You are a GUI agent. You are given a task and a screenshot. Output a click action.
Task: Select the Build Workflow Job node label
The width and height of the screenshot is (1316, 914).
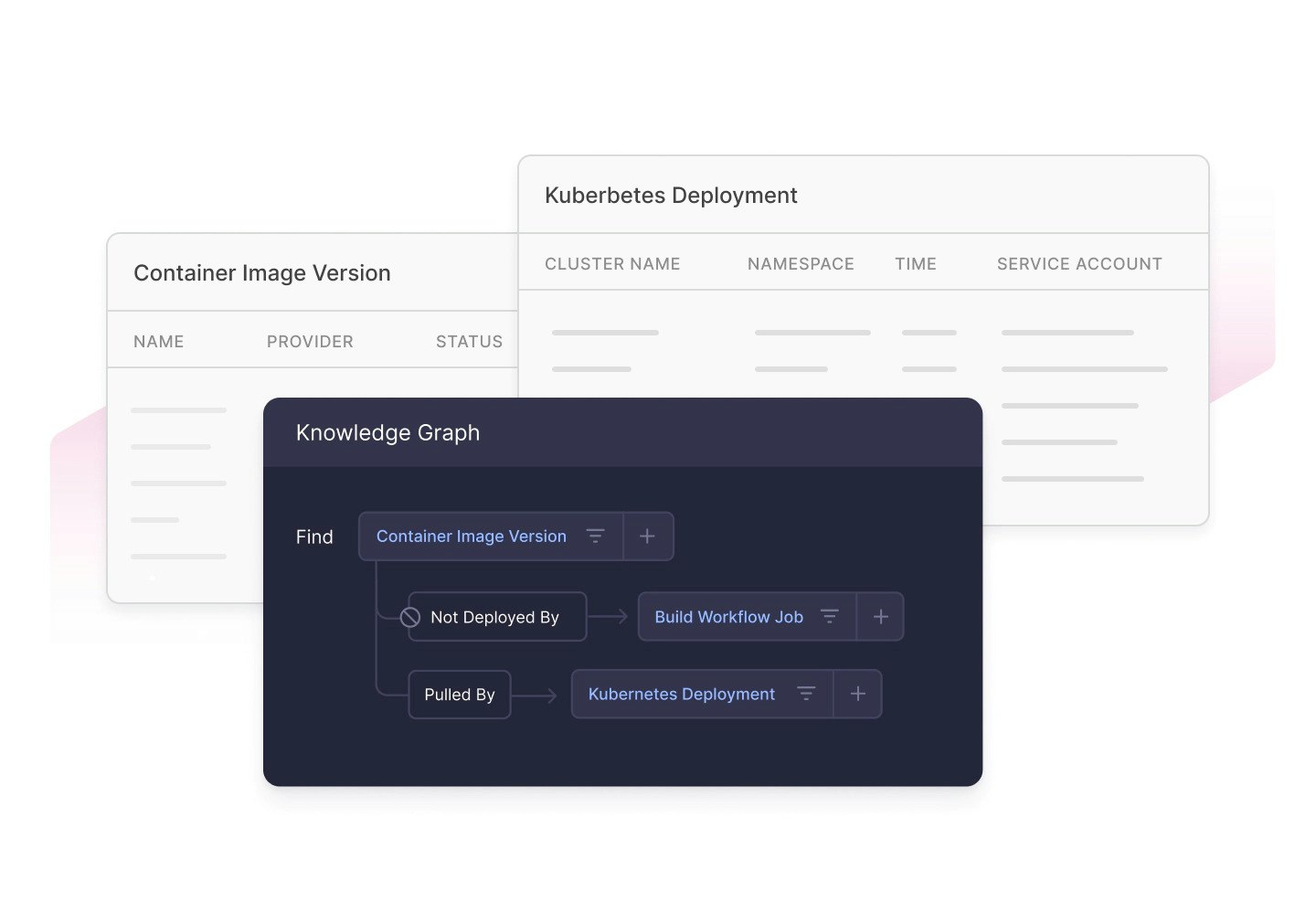pyautogui.click(x=728, y=617)
